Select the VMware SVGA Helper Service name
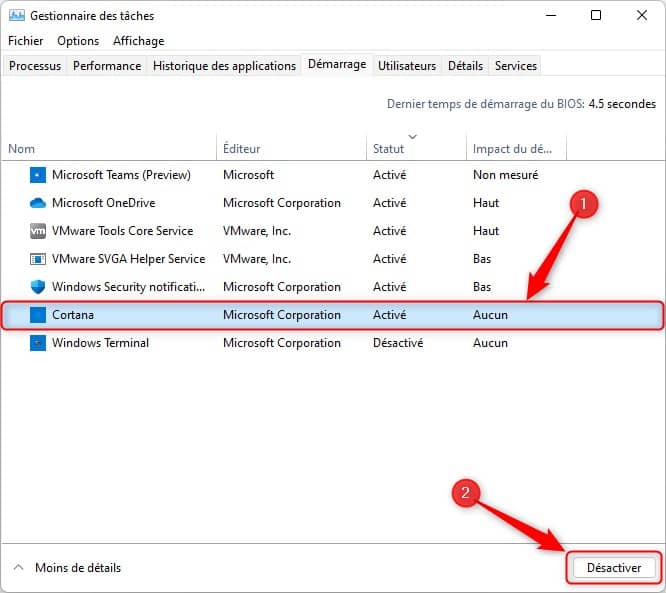This screenshot has height=593, width=666. pos(128,259)
